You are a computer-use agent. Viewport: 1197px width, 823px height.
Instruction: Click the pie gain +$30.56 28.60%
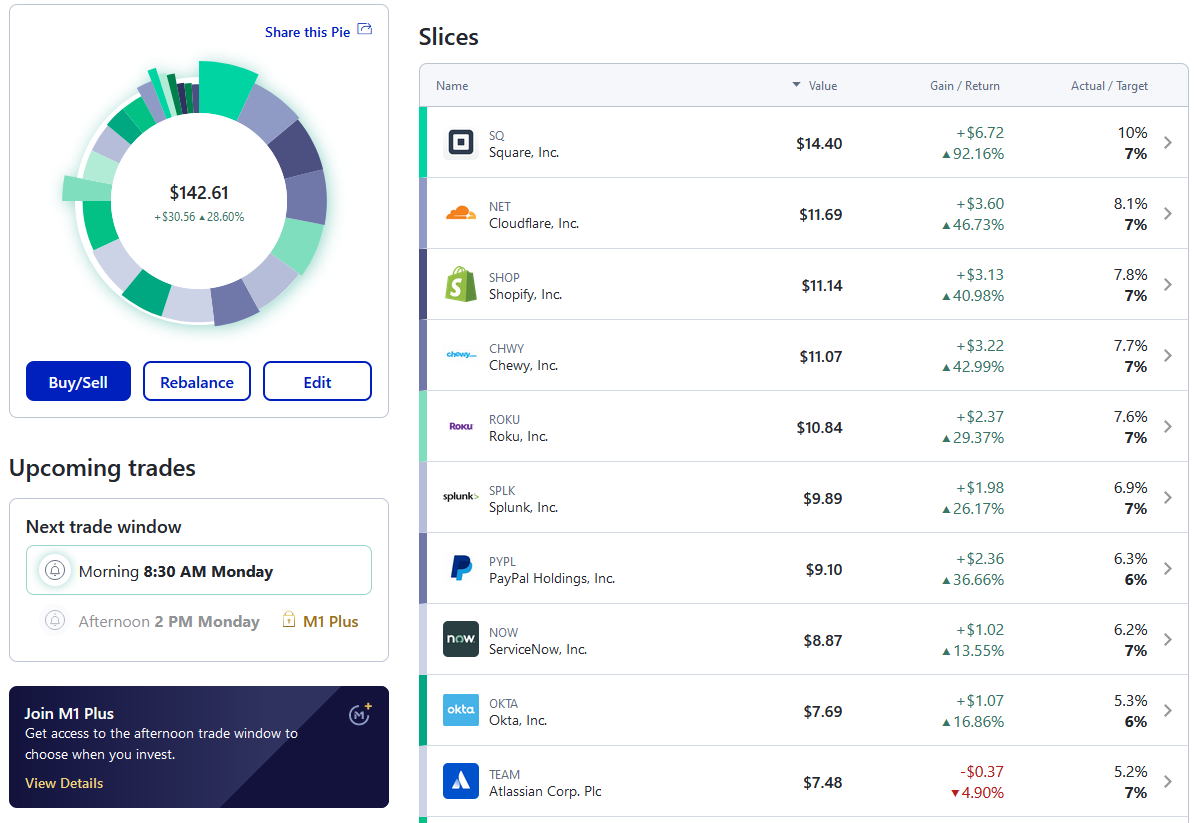coord(199,217)
